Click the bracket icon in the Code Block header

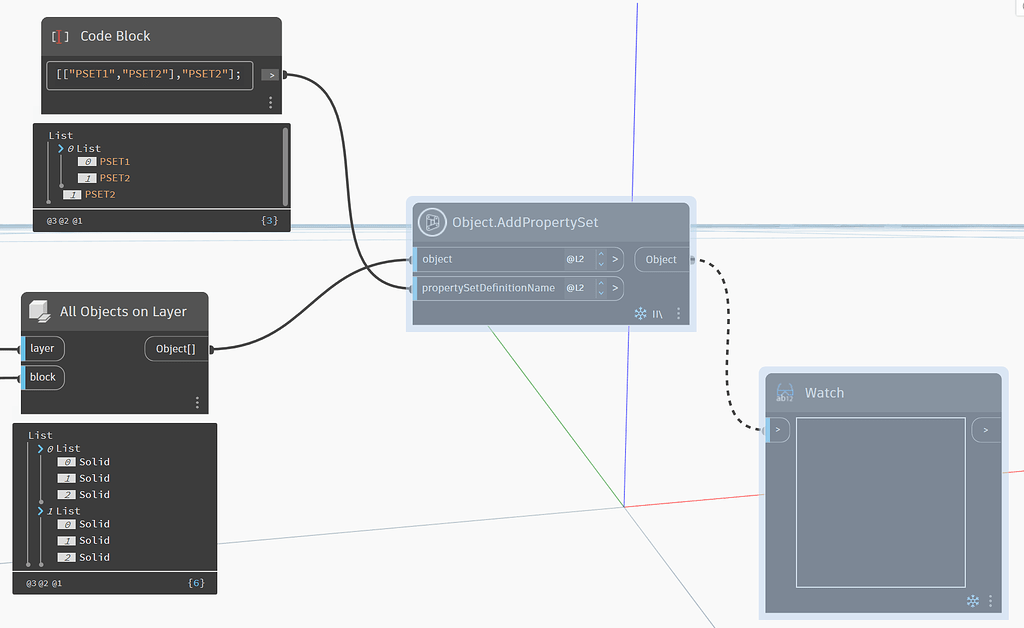point(58,37)
